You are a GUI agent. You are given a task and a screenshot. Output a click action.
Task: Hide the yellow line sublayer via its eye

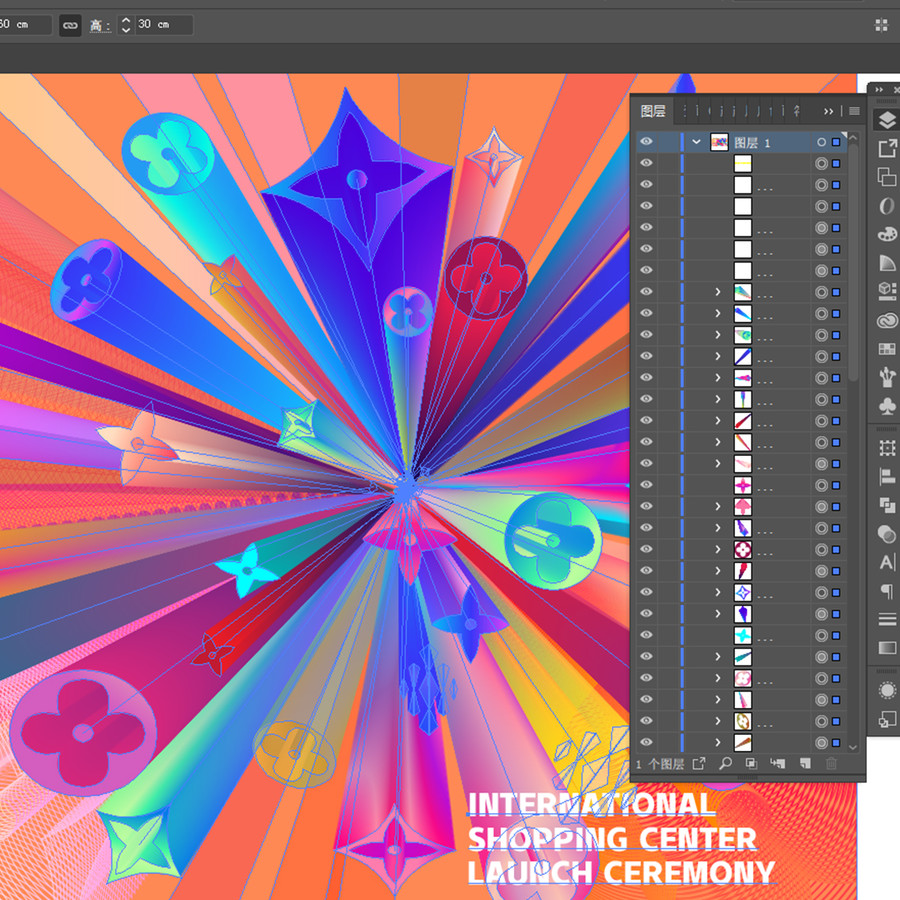(646, 163)
